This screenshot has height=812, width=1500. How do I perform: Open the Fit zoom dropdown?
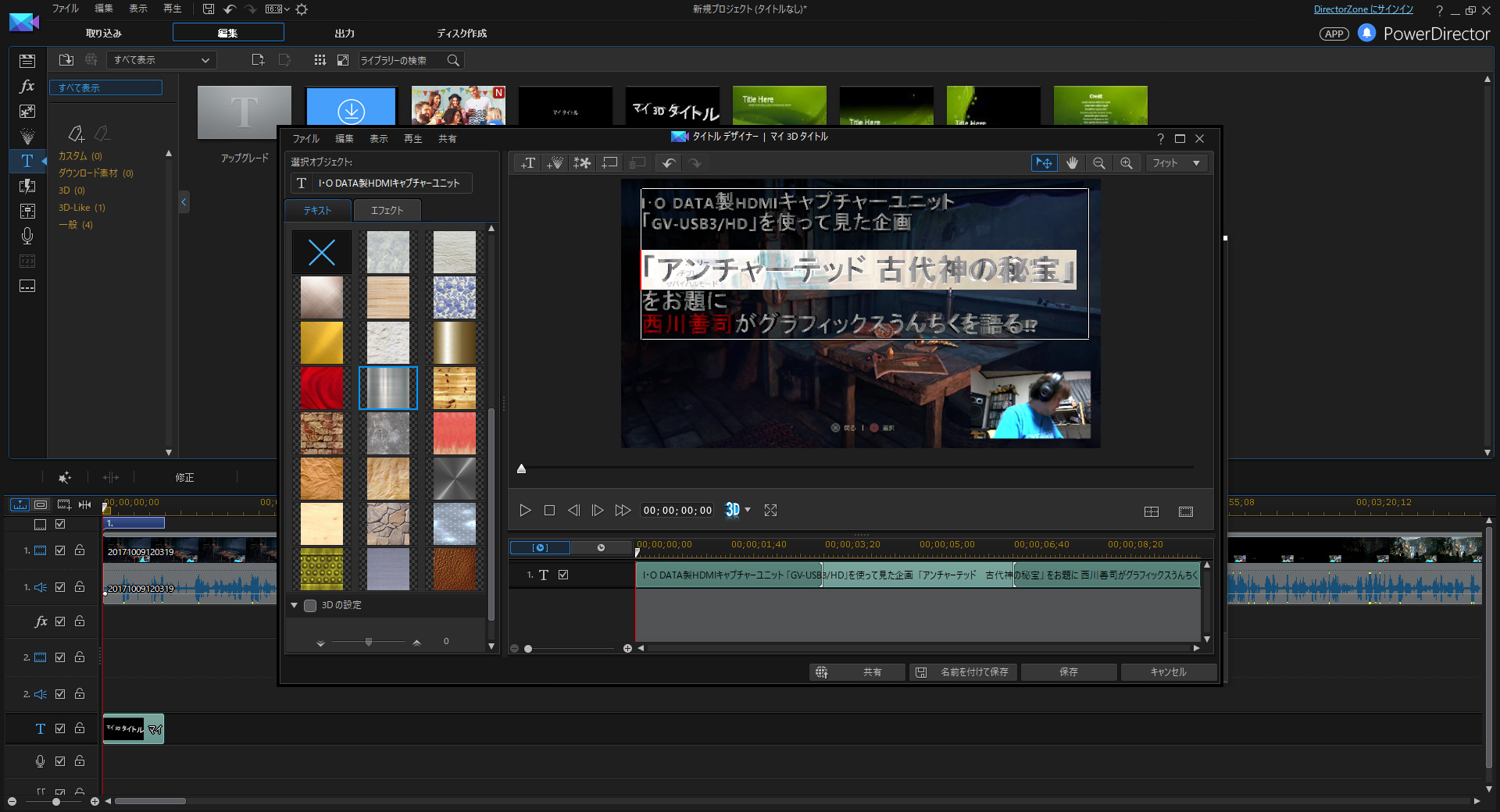pos(1177,162)
